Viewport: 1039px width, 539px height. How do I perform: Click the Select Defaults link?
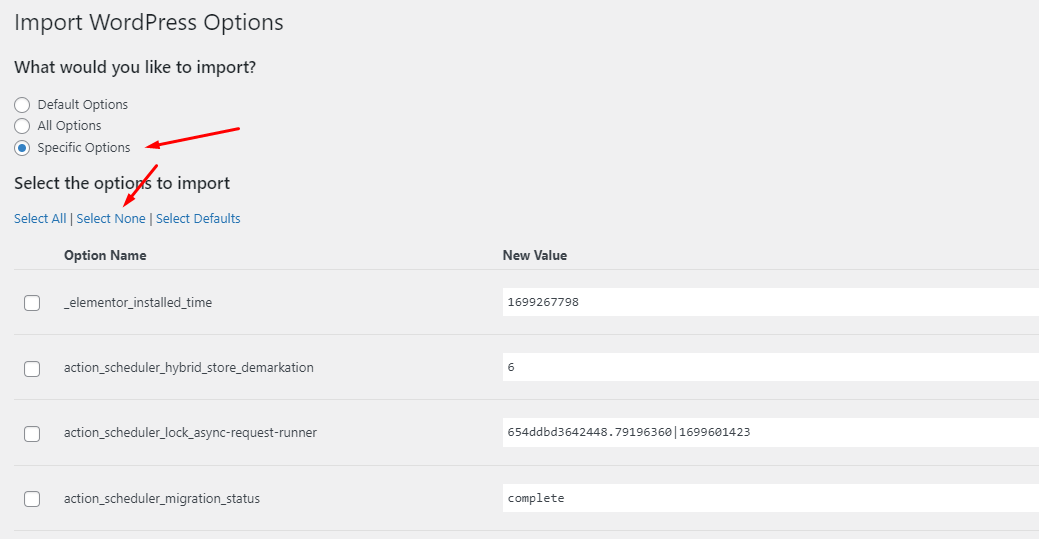[198, 219]
